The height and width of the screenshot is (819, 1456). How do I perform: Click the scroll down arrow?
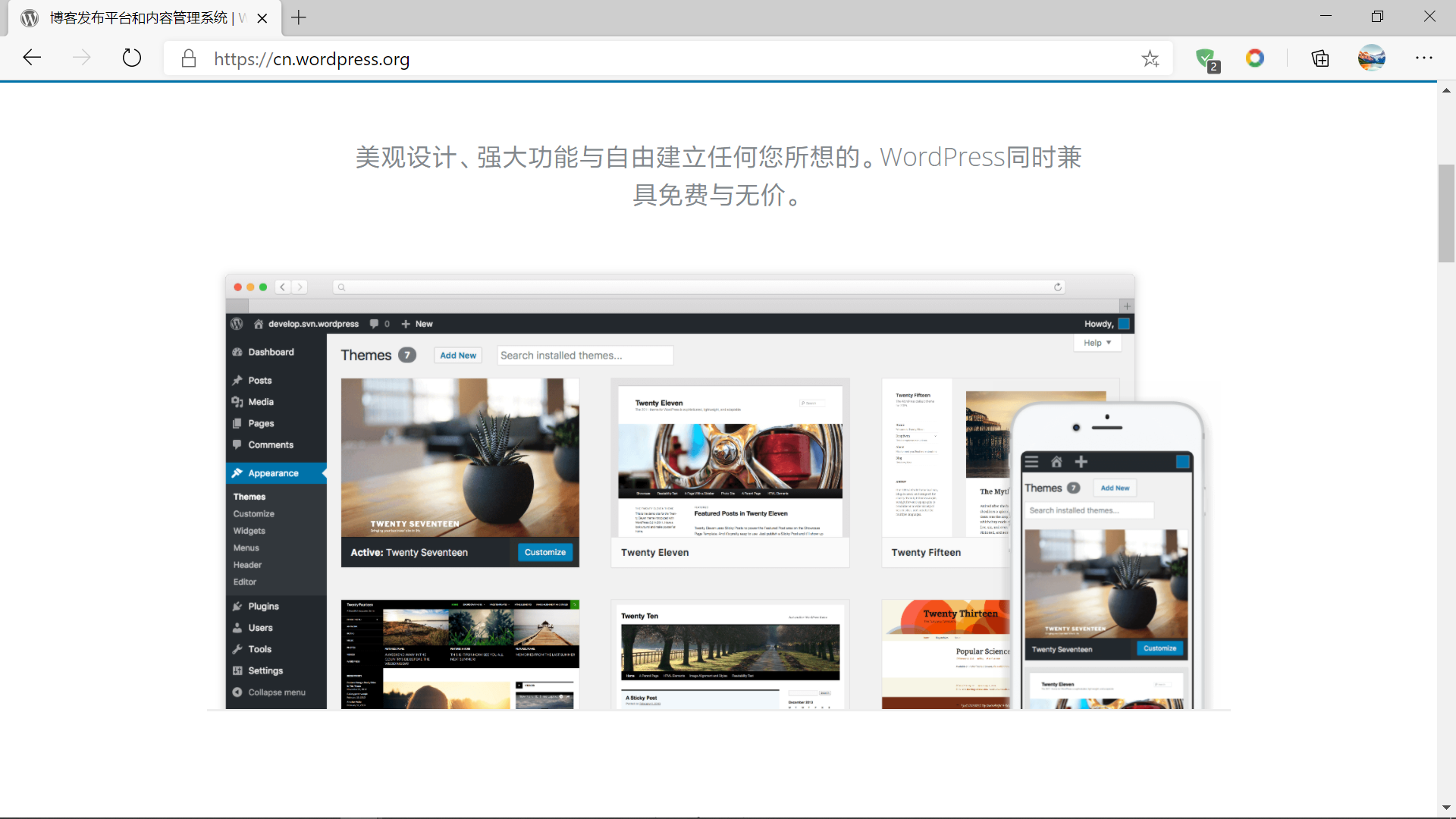click(x=1446, y=808)
